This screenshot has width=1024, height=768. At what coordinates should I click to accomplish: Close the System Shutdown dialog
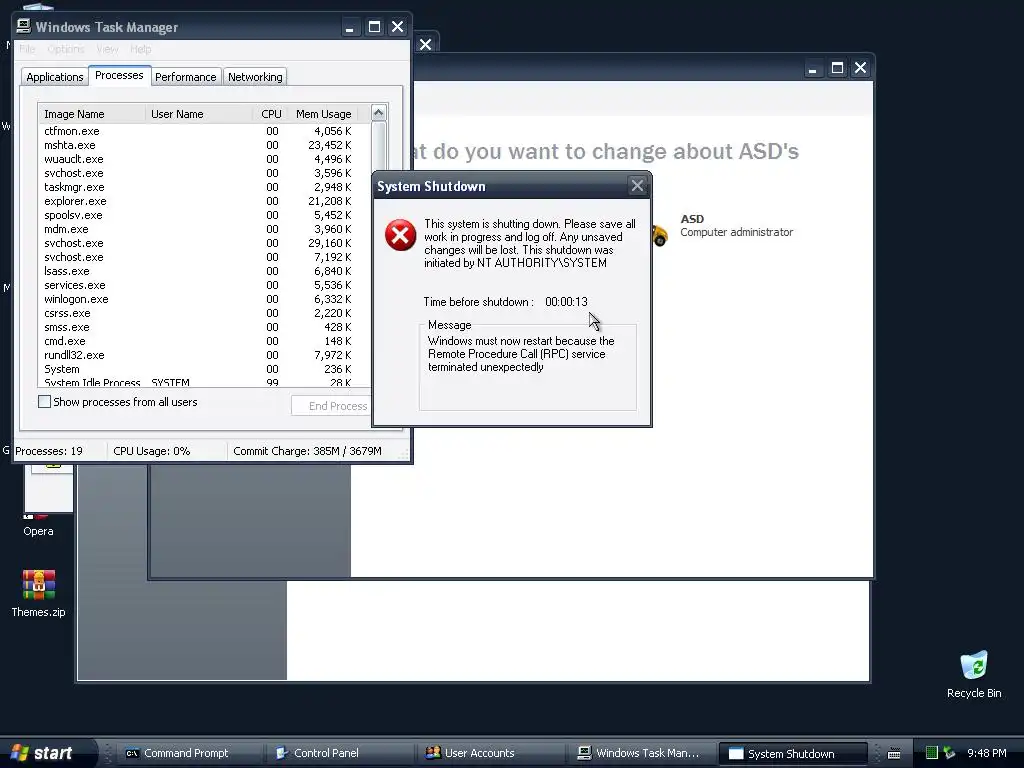pyautogui.click(x=637, y=186)
